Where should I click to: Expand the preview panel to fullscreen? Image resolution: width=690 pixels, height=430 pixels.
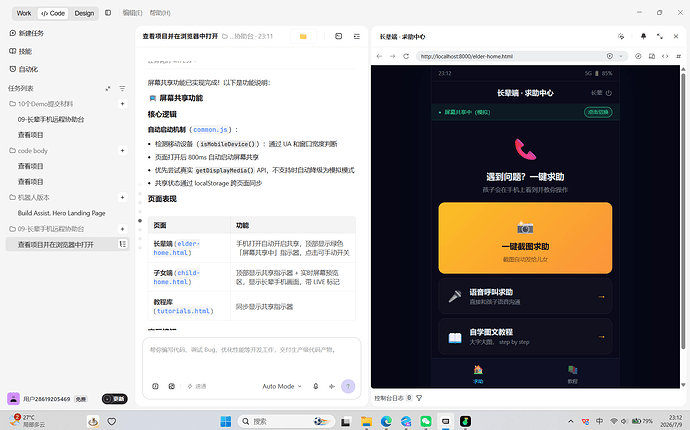(660, 37)
